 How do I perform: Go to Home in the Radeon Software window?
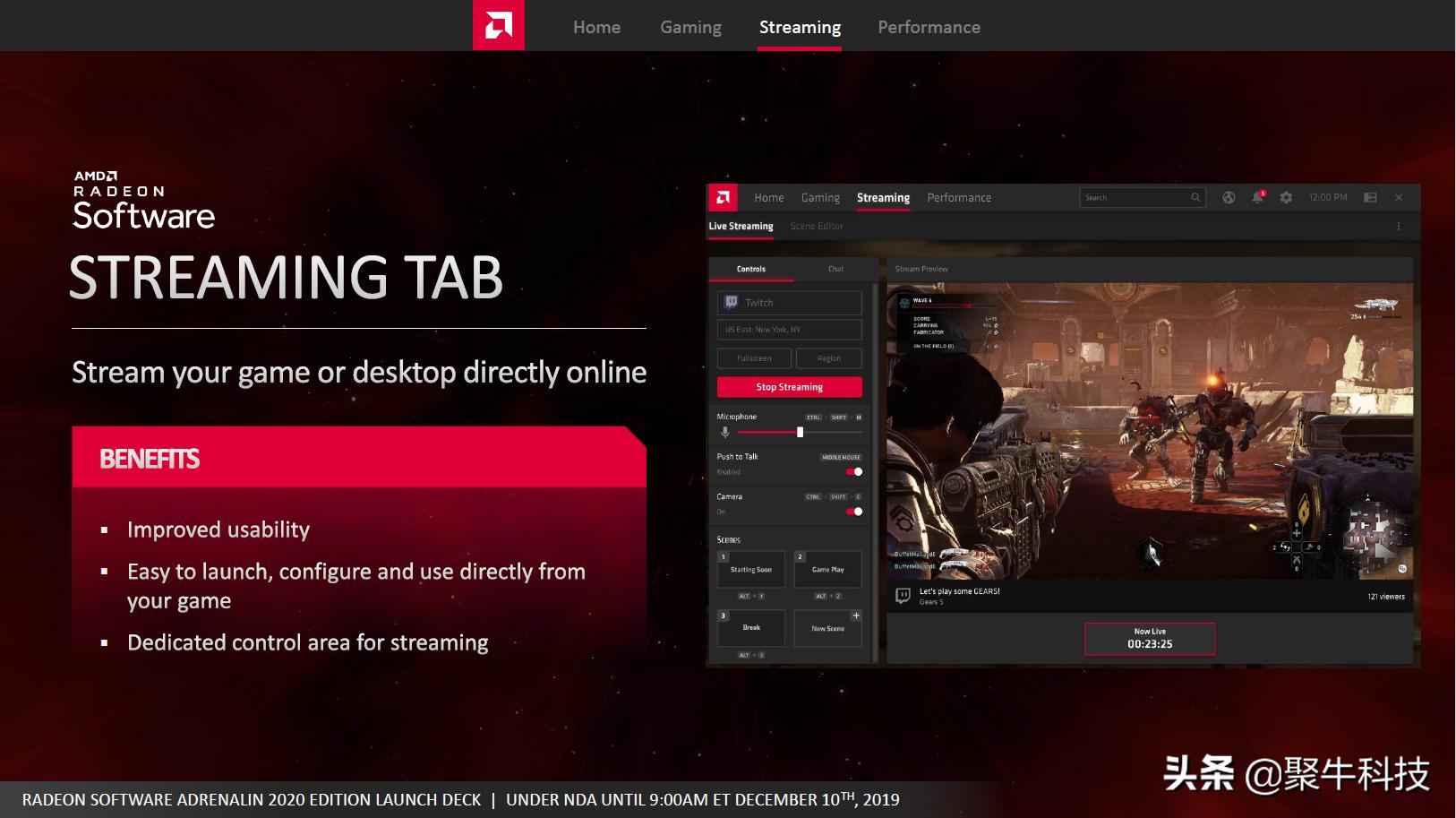pyautogui.click(x=768, y=198)
